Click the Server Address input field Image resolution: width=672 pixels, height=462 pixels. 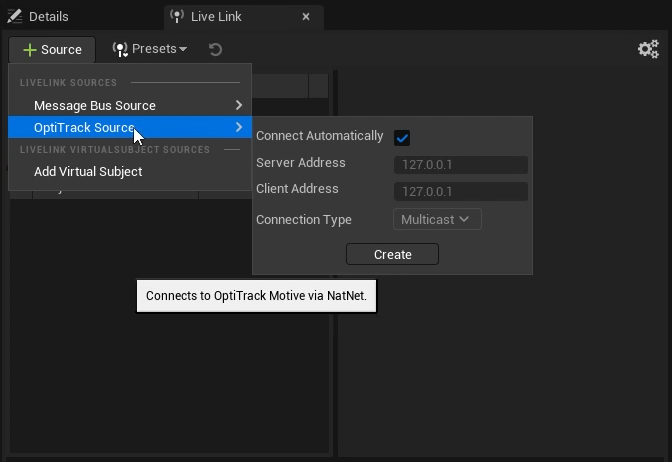pyautogui.click(x=460, y=165)
